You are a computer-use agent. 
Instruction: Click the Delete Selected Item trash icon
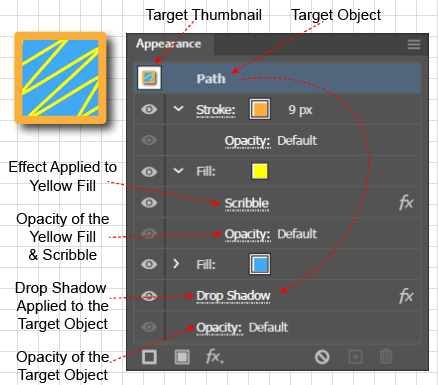click(386, 357)
